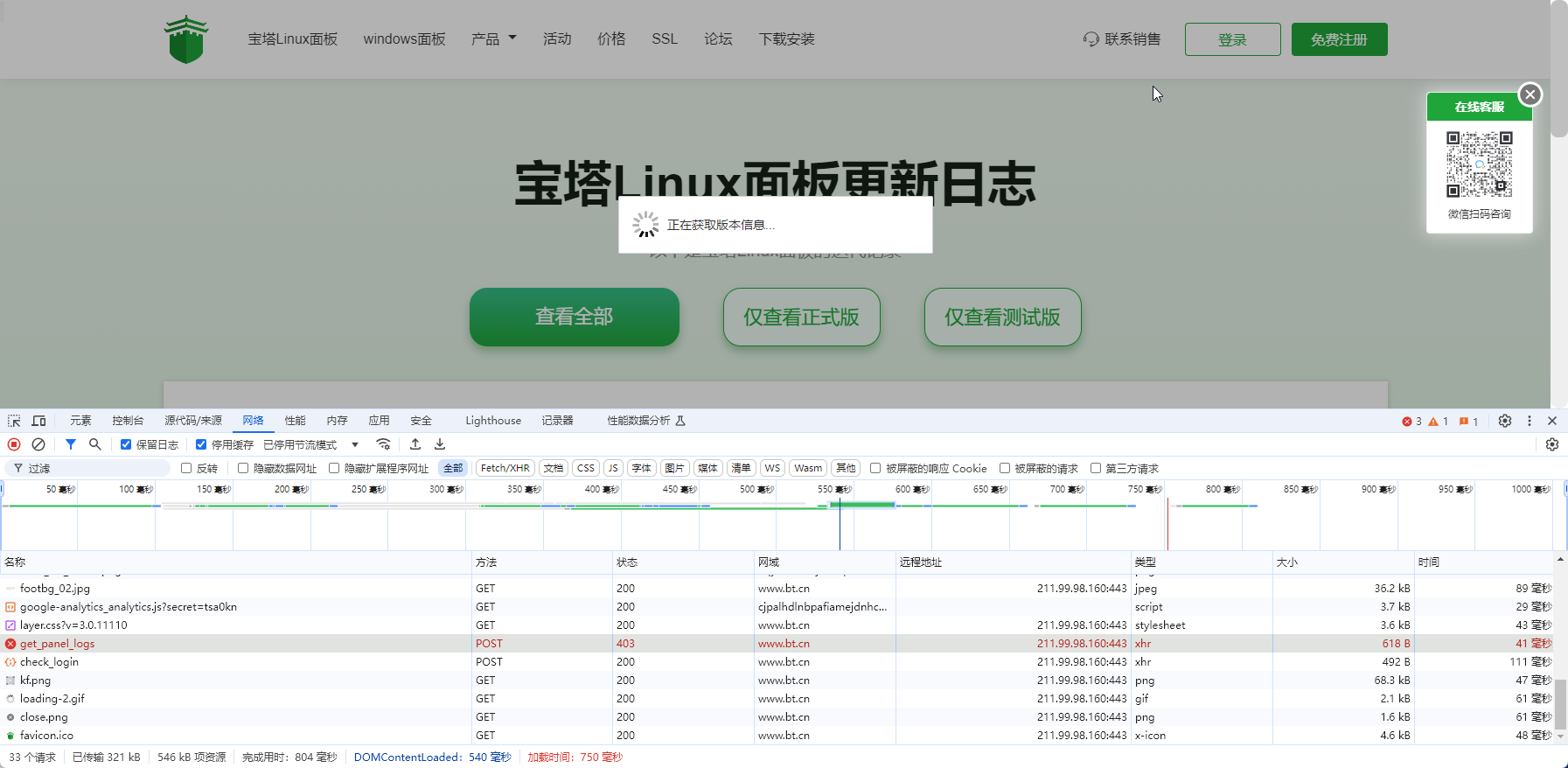Click the 登录 login button

coord(1233,39)
